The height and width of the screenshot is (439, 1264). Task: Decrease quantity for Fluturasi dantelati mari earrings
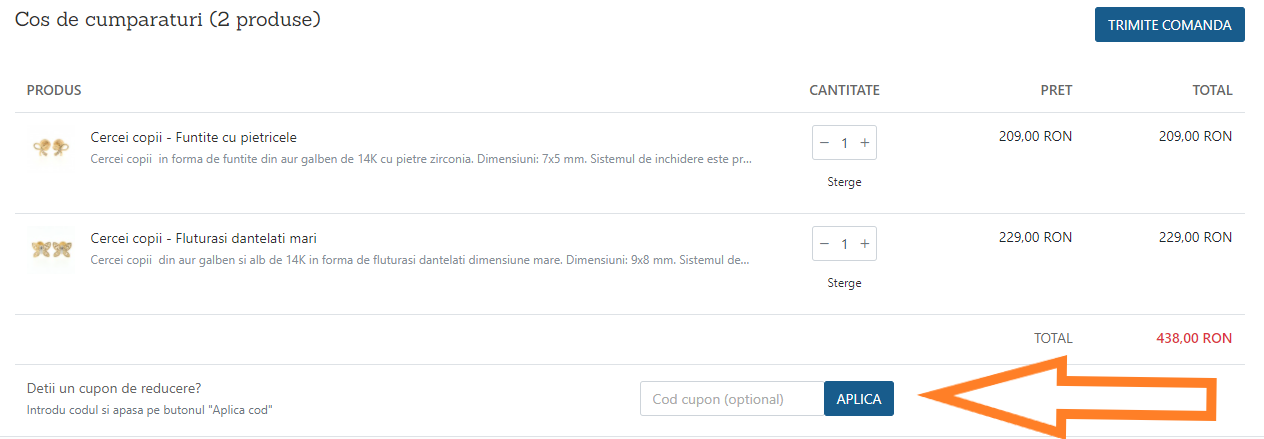824,244
